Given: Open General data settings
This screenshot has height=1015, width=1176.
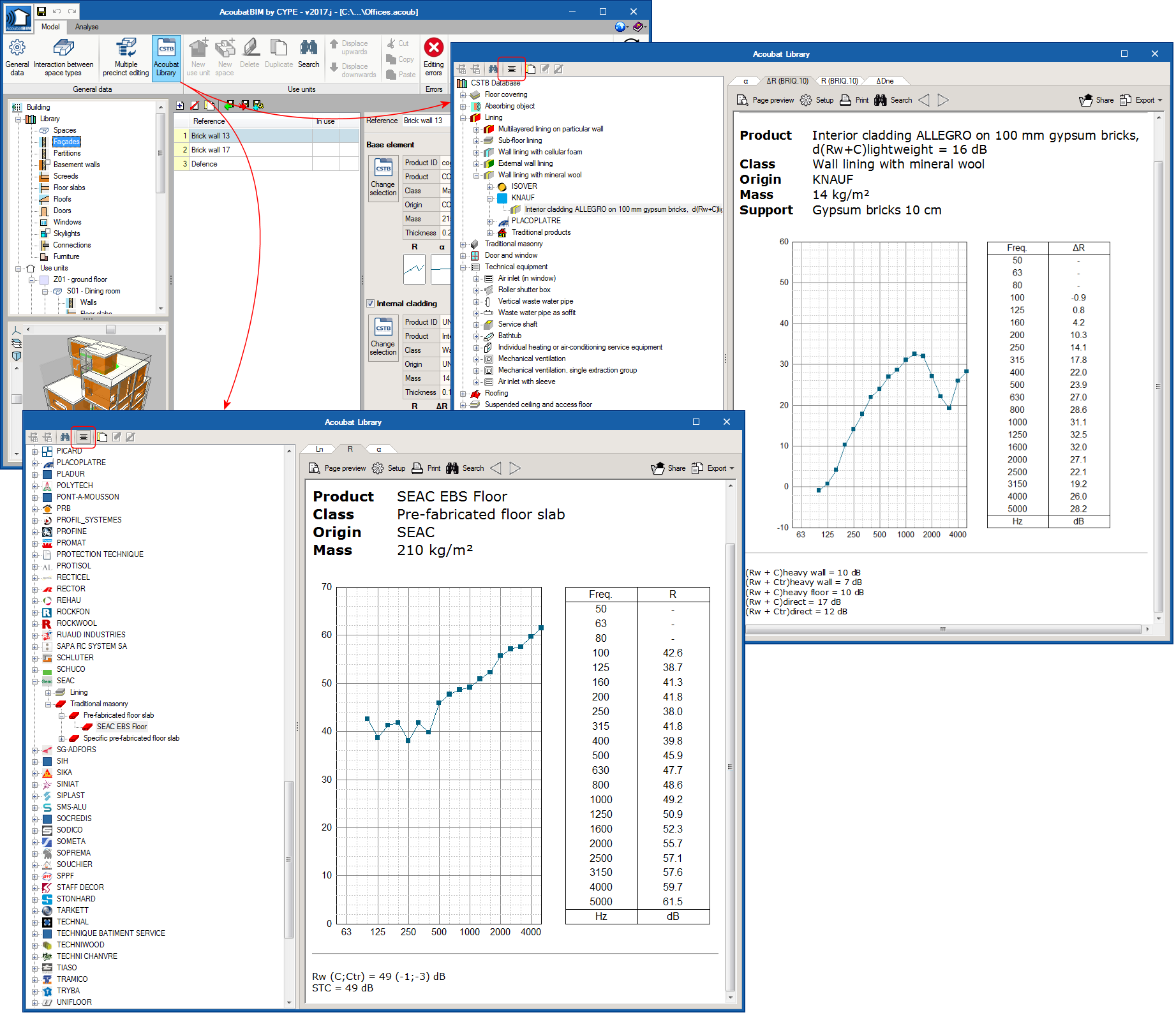Looking at the screenshot, I should 17,57.
